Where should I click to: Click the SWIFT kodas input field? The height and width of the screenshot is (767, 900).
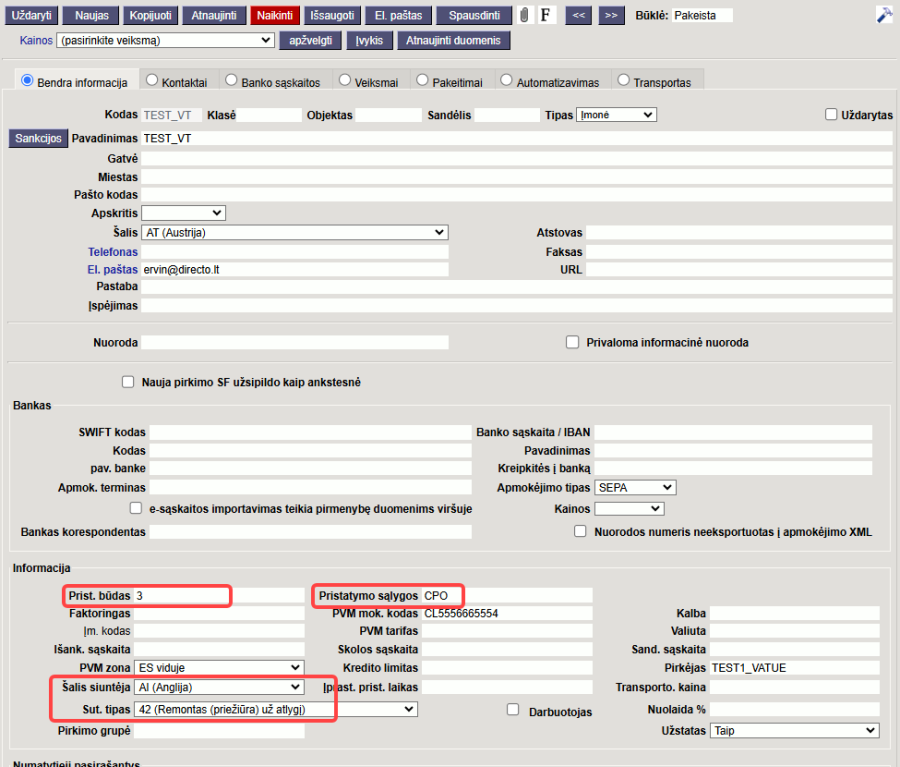[x=311, y=432]
